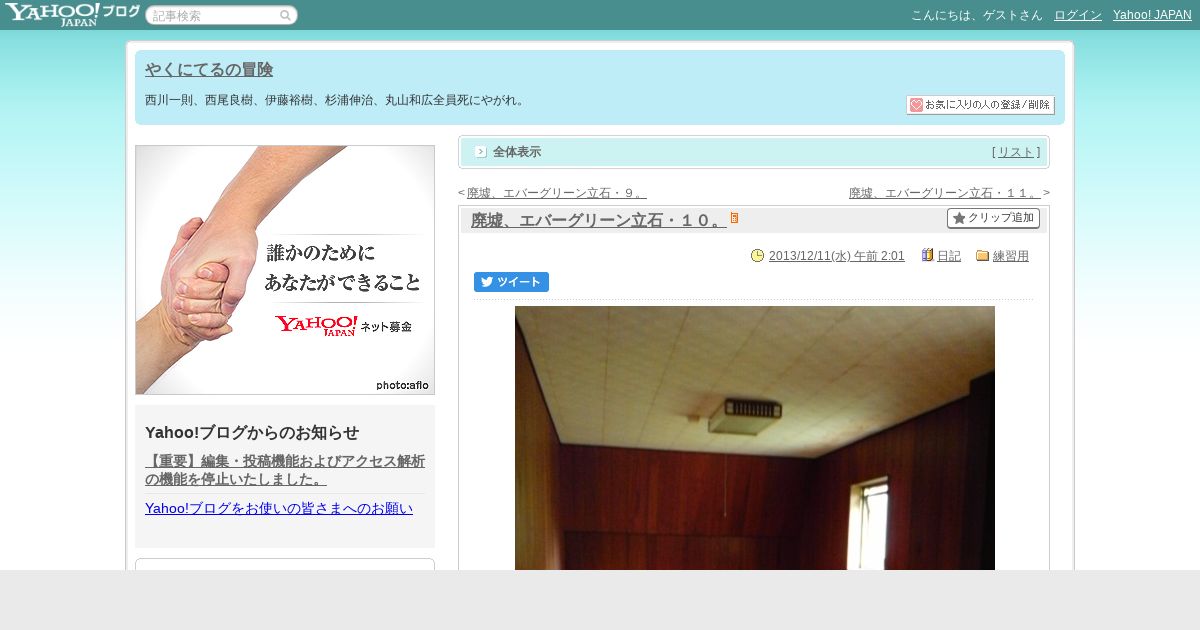Click the 日記 category icon

pyautogui.click(x=927, y=256)
